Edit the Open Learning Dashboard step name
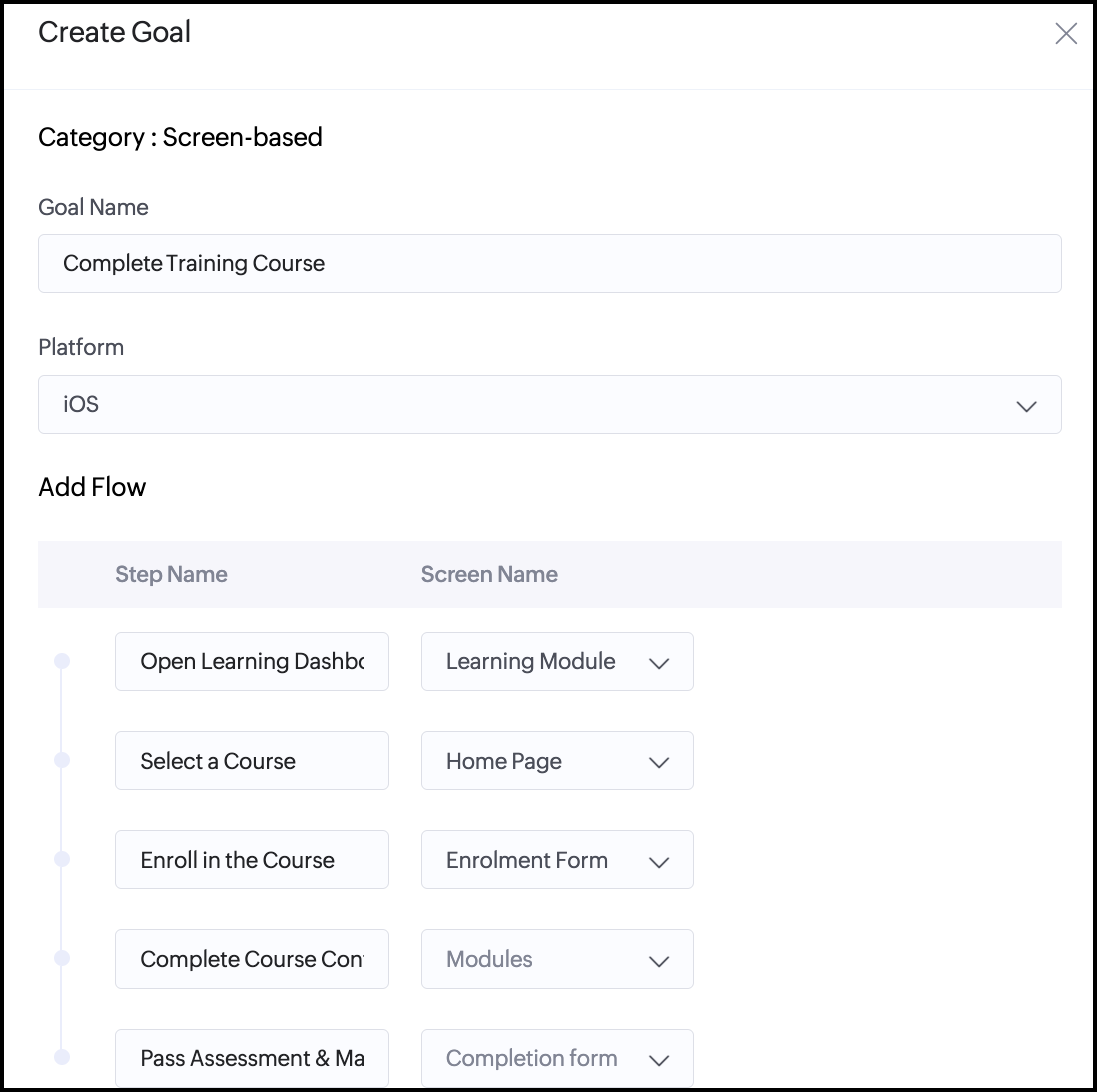Screen dimensions: 1098x1092 click(x=251, y=661)
